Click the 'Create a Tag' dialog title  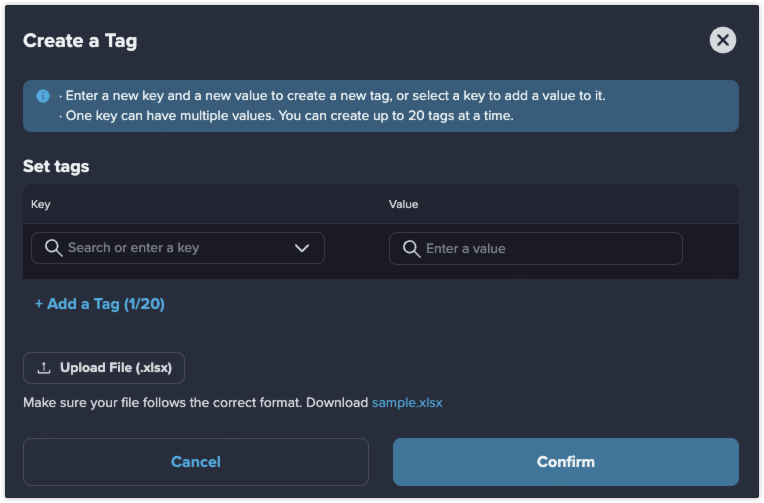tap(80, 41)
